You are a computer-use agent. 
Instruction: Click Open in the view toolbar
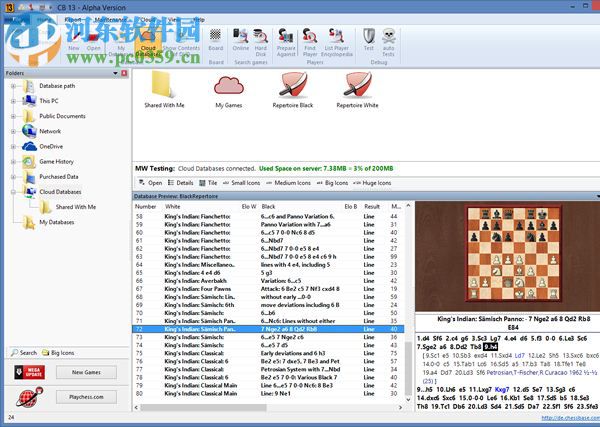150,183
